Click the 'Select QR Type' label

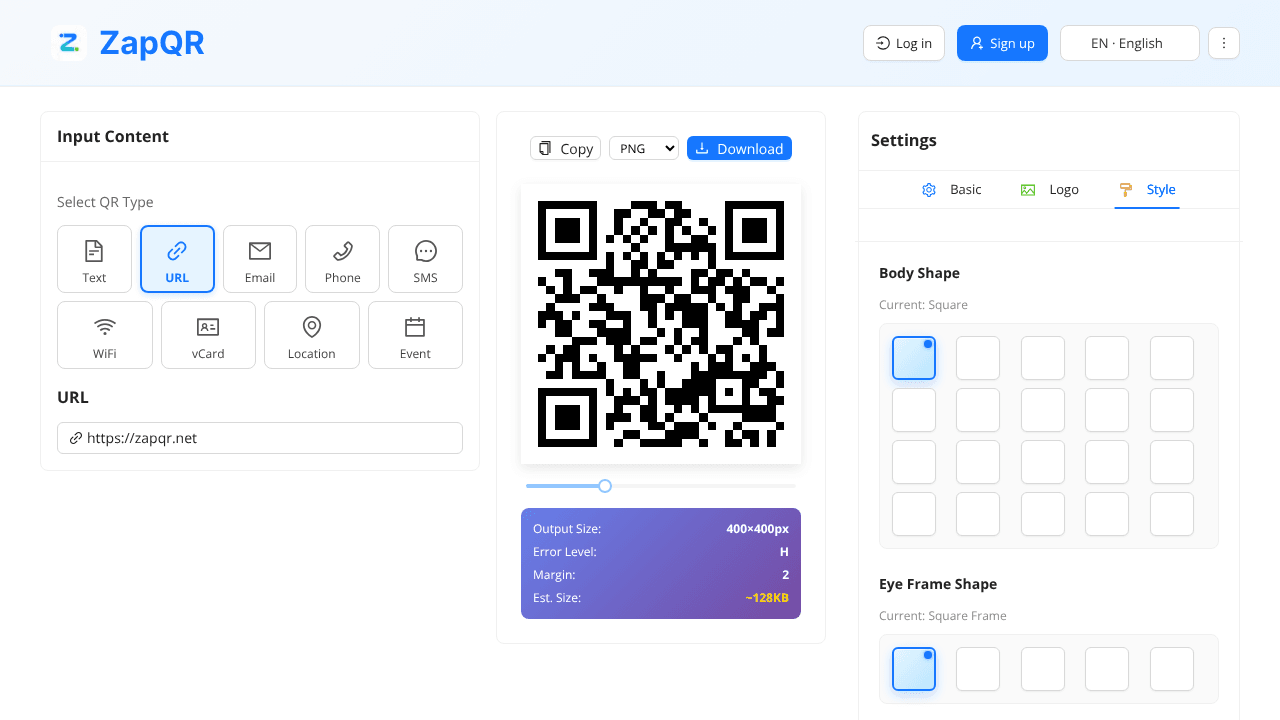(105, 202)
